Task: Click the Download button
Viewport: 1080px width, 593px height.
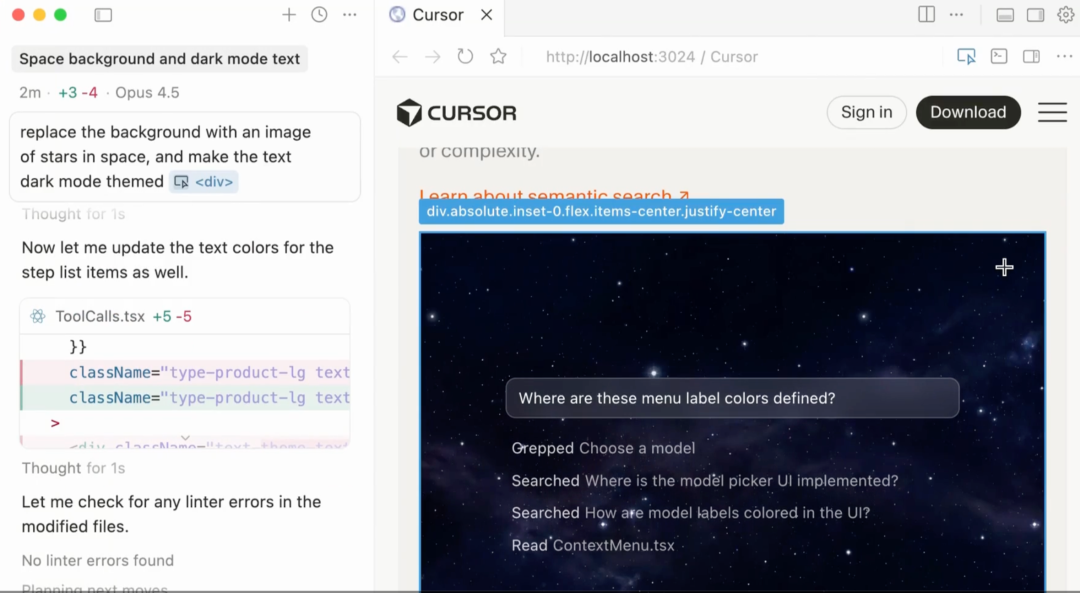Action: coord(968,112)
